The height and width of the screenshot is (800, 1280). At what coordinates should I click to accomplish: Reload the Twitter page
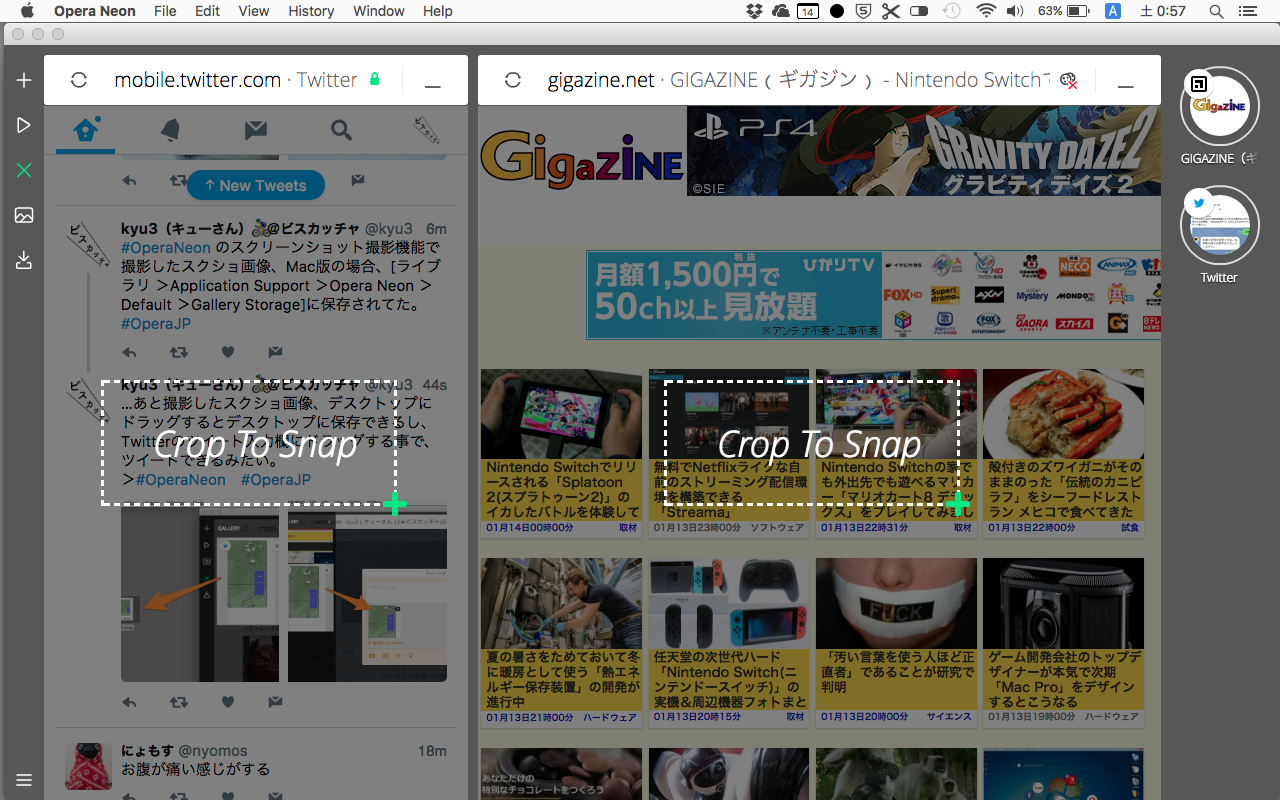click(78, 80)
